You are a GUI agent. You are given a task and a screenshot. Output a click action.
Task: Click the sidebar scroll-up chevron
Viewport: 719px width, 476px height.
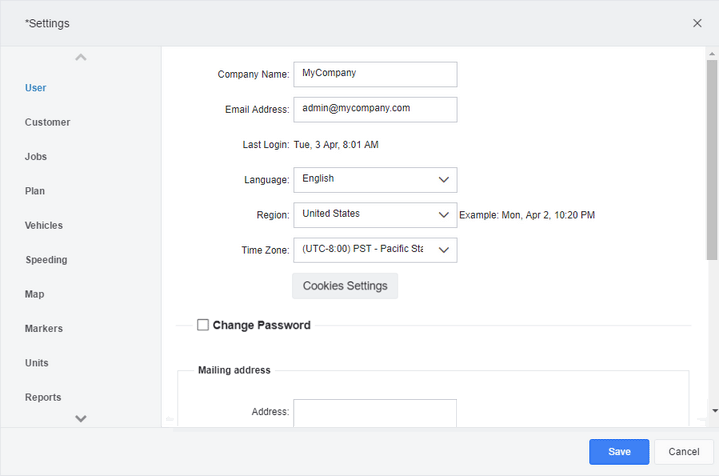click(x=81, y=57)
